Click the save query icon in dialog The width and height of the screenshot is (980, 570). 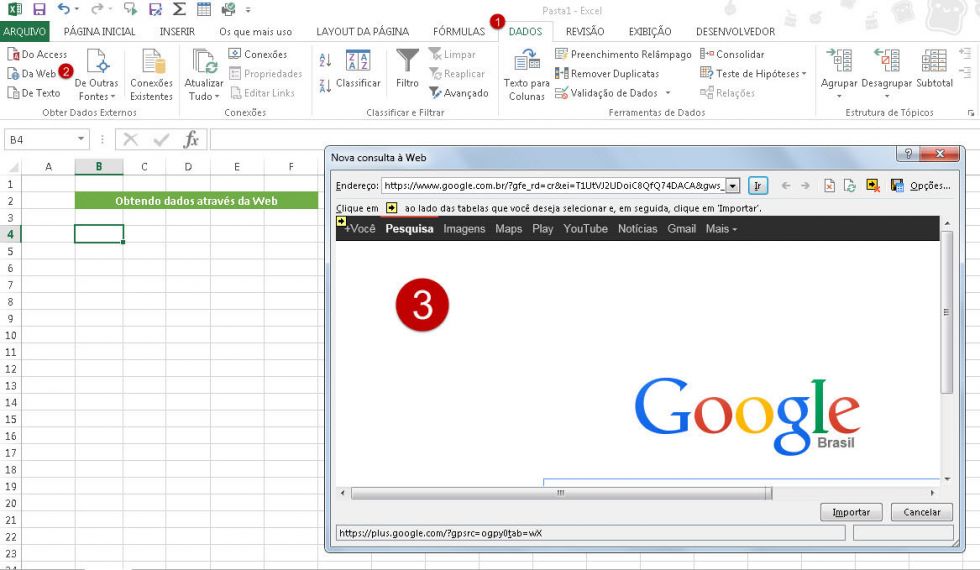(x=897, y=186)
